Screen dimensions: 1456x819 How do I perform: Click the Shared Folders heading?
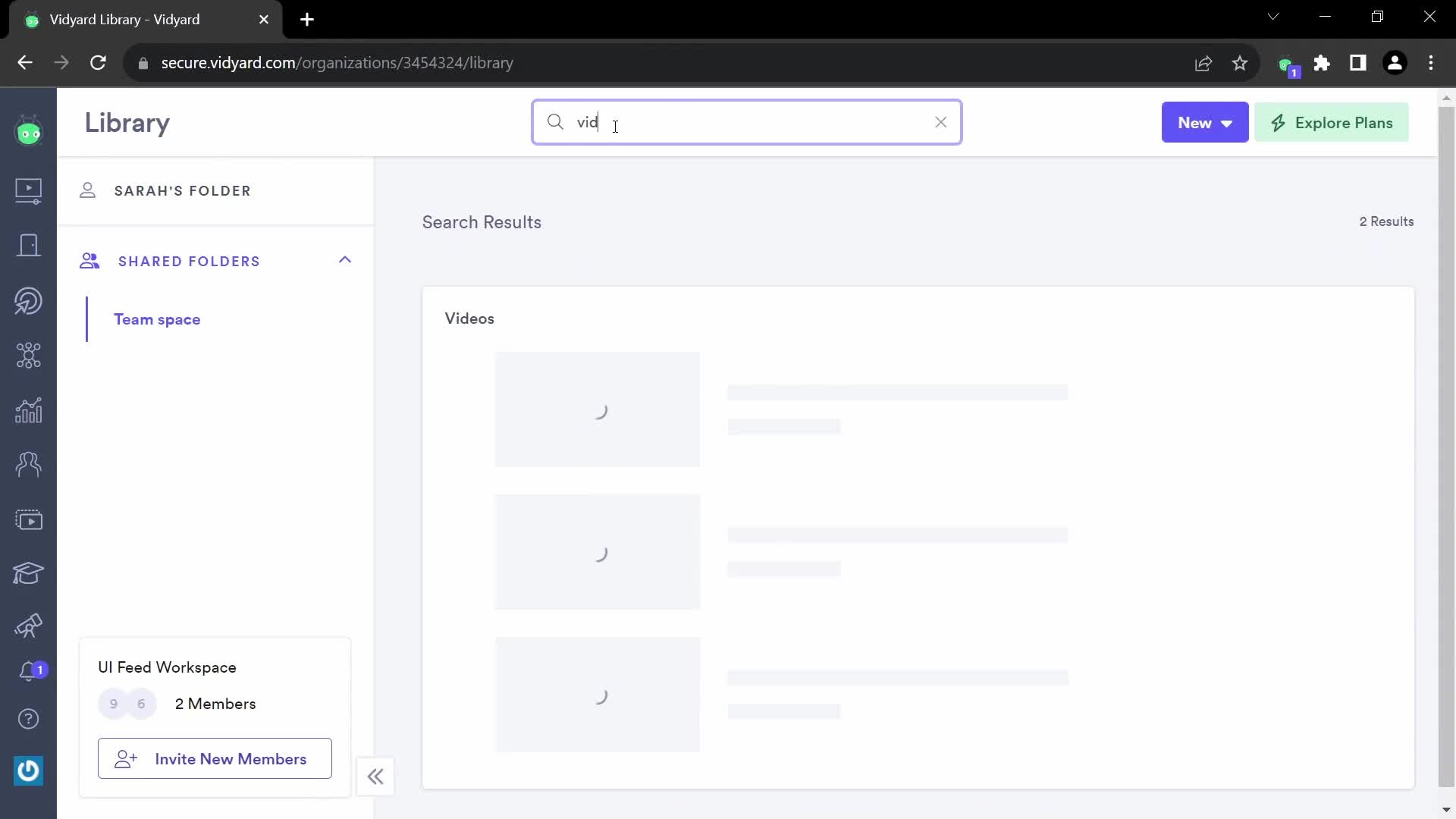[x=189, y=262]
